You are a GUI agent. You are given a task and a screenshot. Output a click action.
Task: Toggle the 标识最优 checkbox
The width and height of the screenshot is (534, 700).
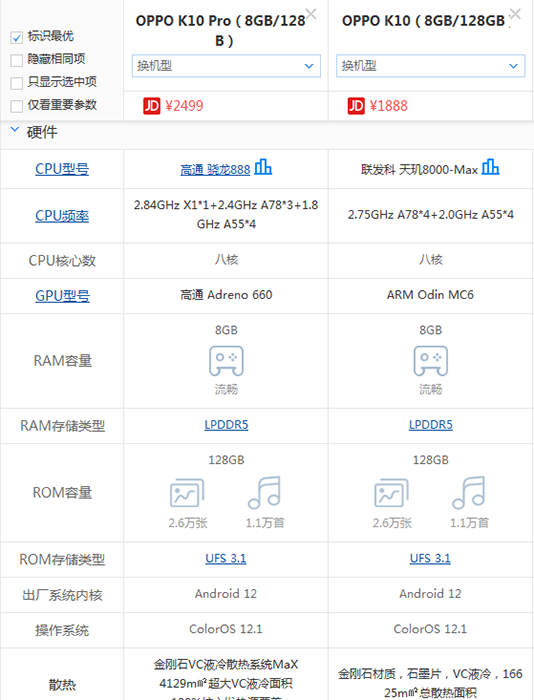17,38
